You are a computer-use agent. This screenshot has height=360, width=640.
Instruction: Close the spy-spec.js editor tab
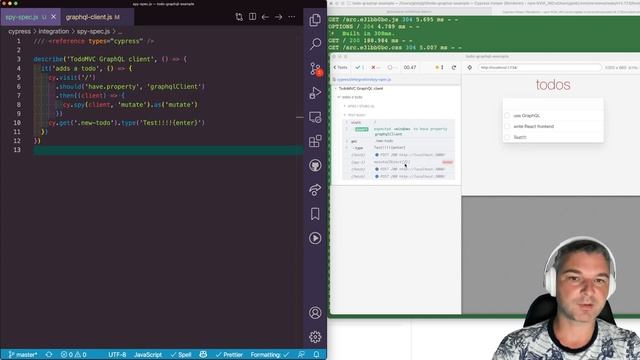pyautogui.click(x=53, y=17)
